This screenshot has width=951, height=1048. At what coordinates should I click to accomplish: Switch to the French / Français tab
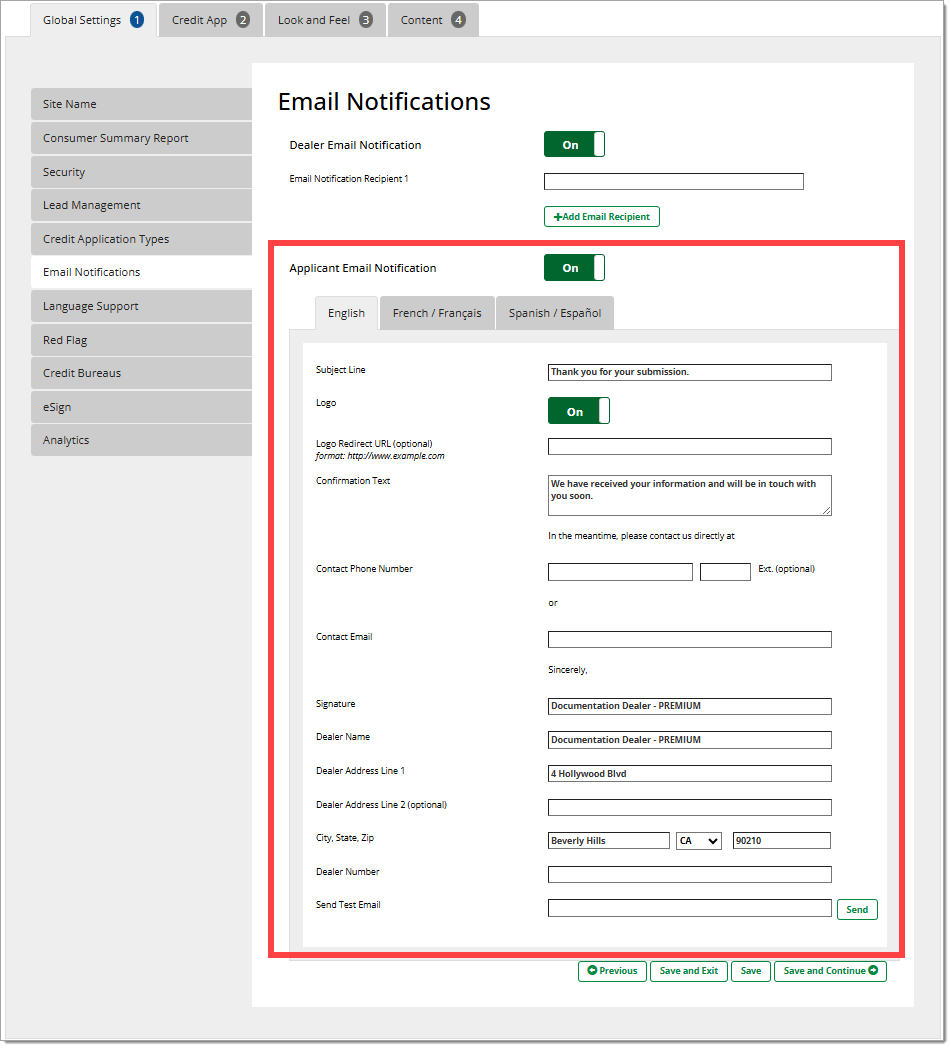(x=436, y=313)
